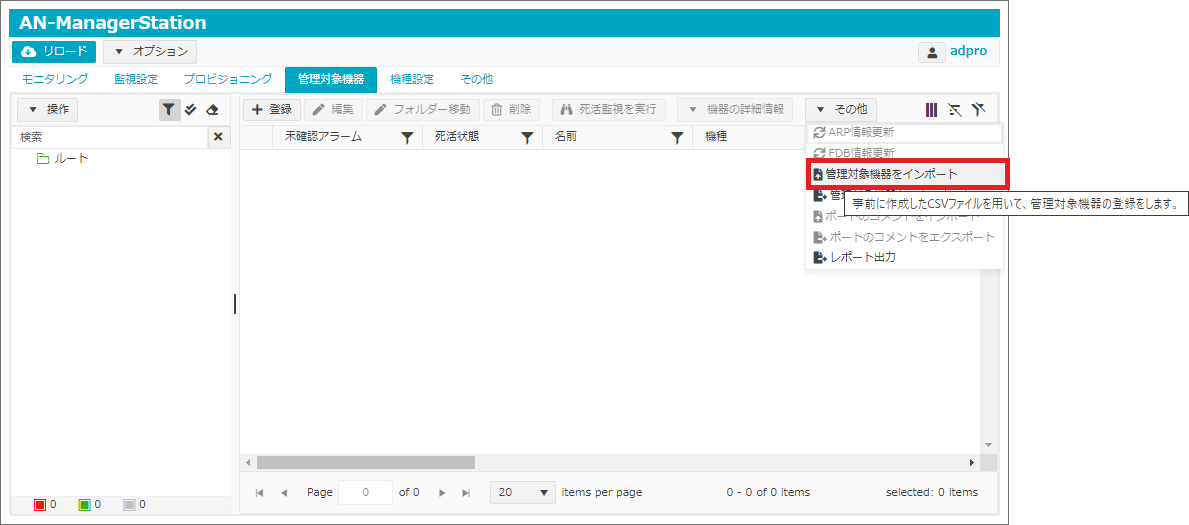Click the 編集 pencil button
The width and height of the screenshot is (1189, 525).
(x=333, y=109)
